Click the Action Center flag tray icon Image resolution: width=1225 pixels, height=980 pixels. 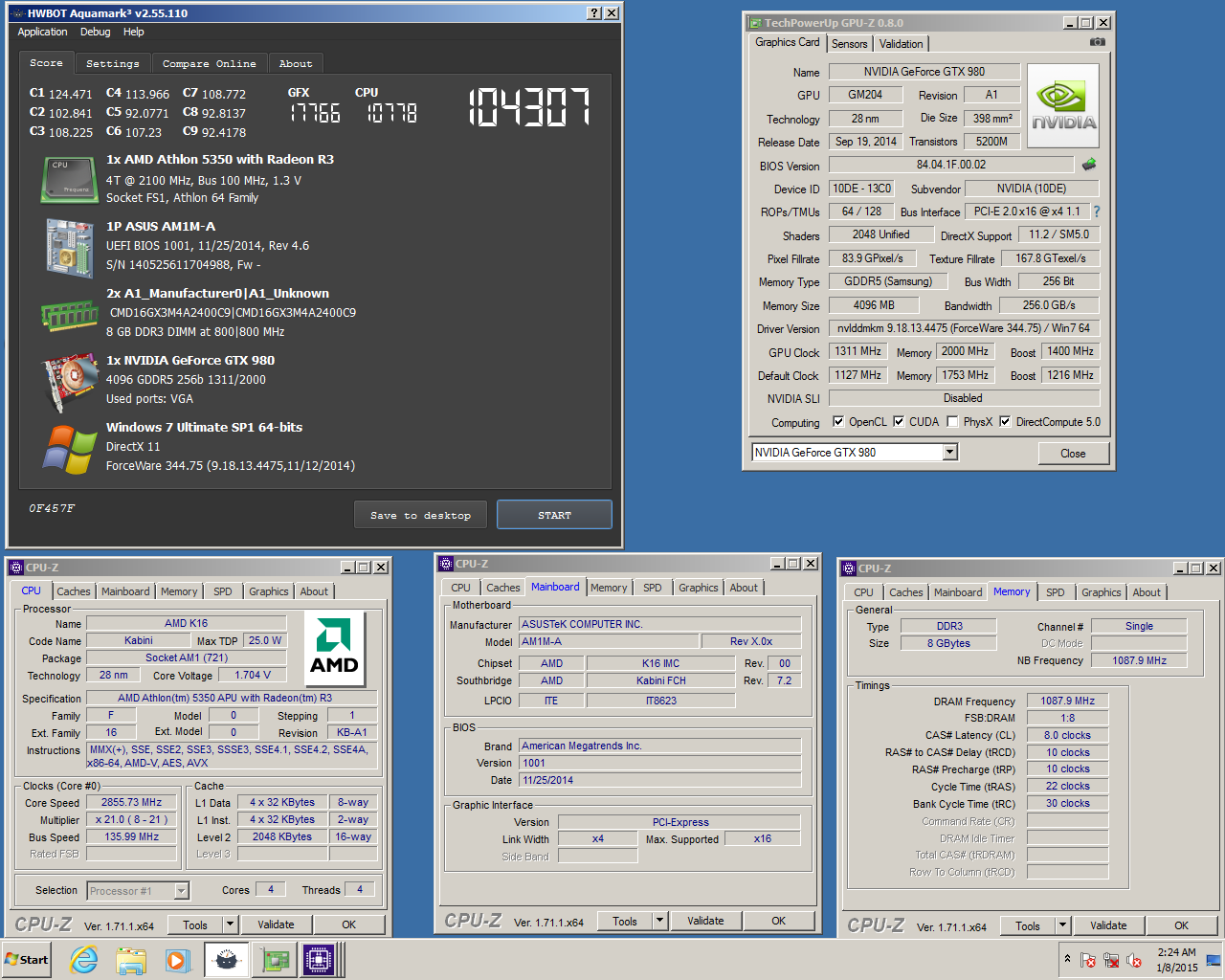[x=1088, y=960]
